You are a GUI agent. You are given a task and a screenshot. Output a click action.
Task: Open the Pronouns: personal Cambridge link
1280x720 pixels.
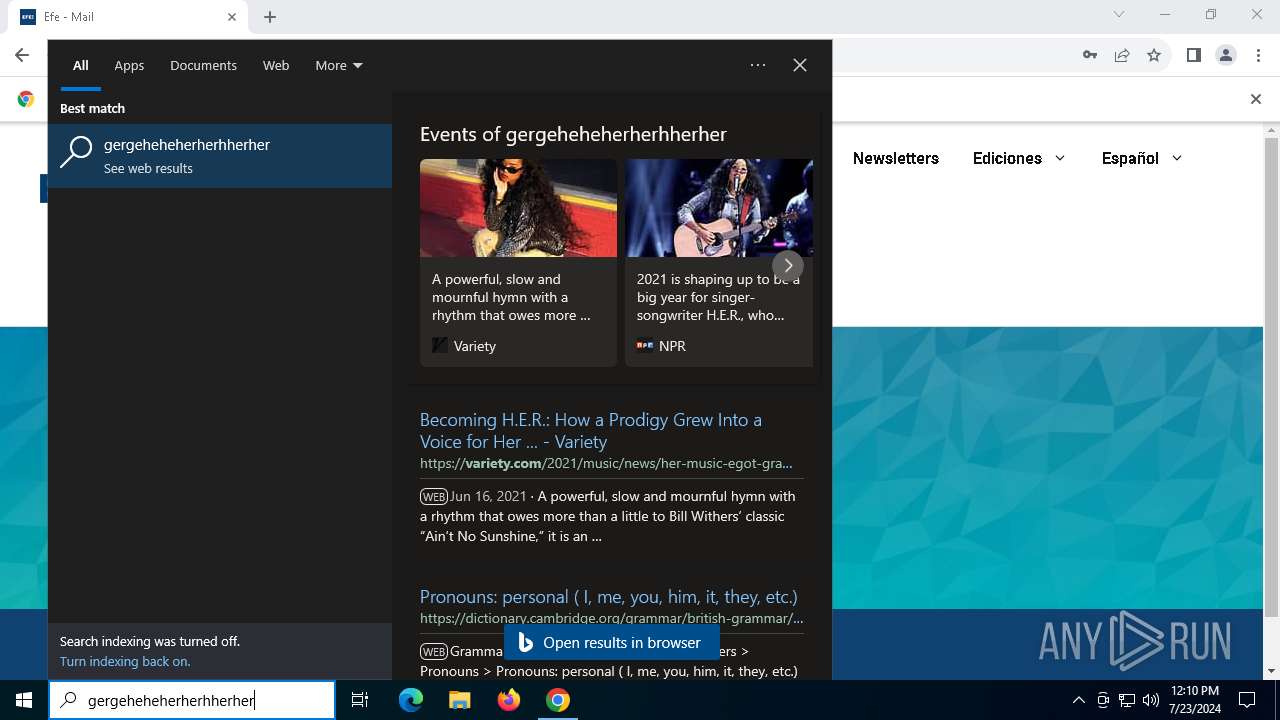[x=609, y=596]
